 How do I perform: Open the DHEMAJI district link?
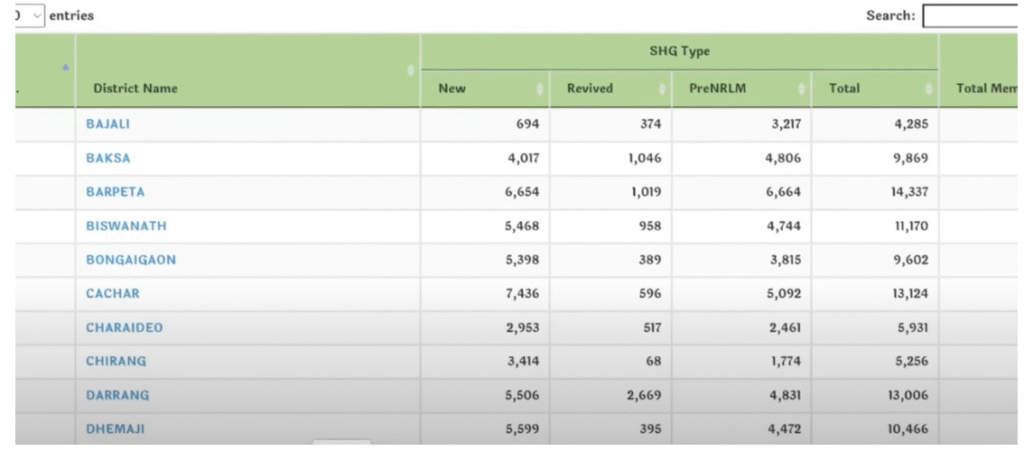click(x=115, y=429)
